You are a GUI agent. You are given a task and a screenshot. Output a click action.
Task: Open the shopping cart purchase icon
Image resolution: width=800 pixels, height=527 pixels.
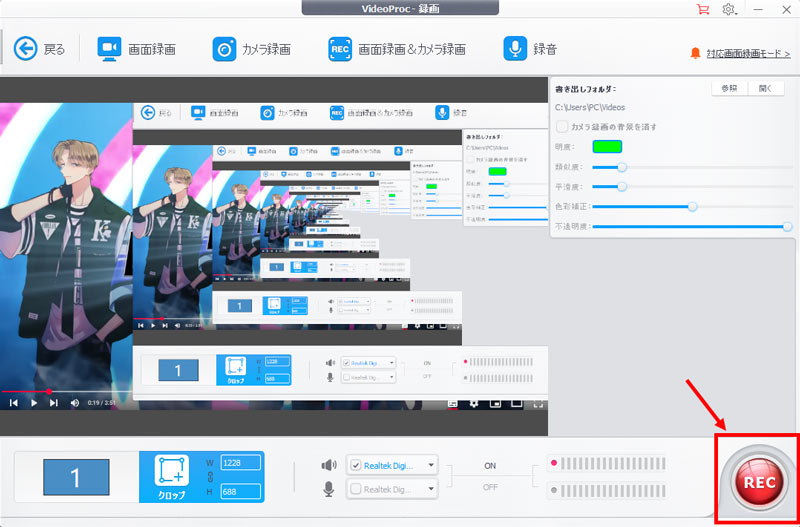tap(703, 9)
